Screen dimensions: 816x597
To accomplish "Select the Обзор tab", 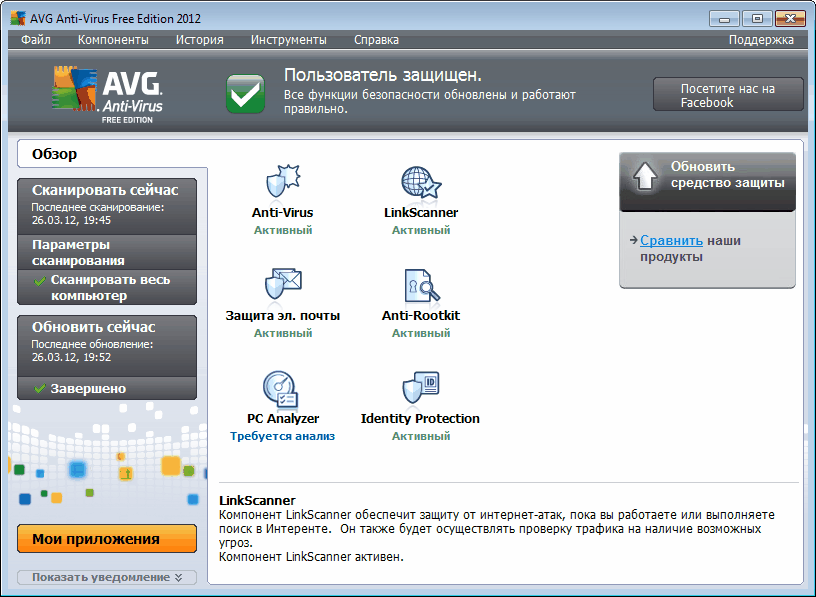I will (112, 154).
